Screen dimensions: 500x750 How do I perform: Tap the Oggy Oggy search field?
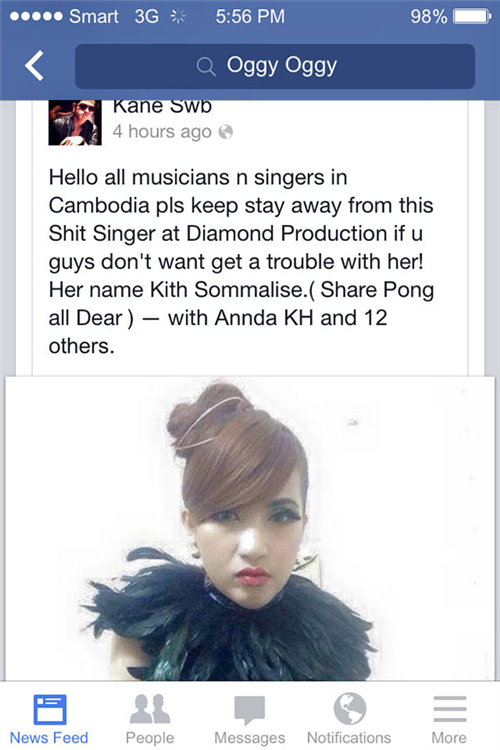[275, 66]
